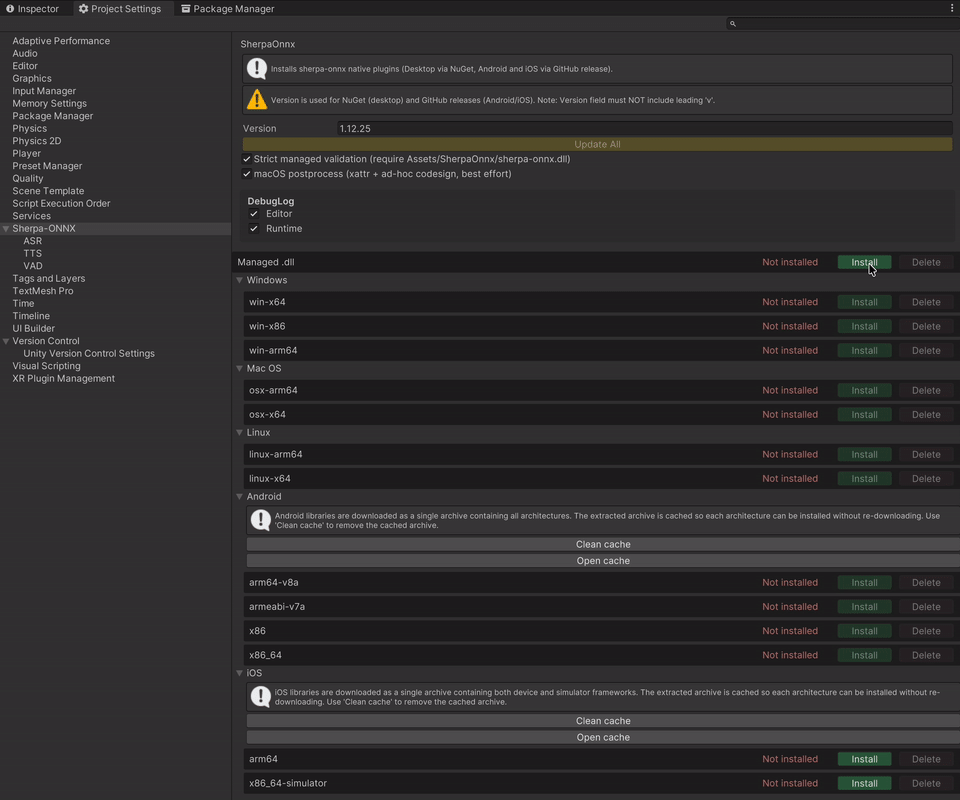Collapse the iOS section

(239, 673)
